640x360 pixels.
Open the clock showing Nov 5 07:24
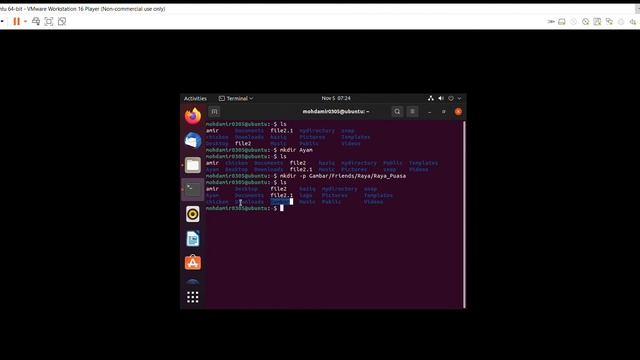click(x=336, y=98)
